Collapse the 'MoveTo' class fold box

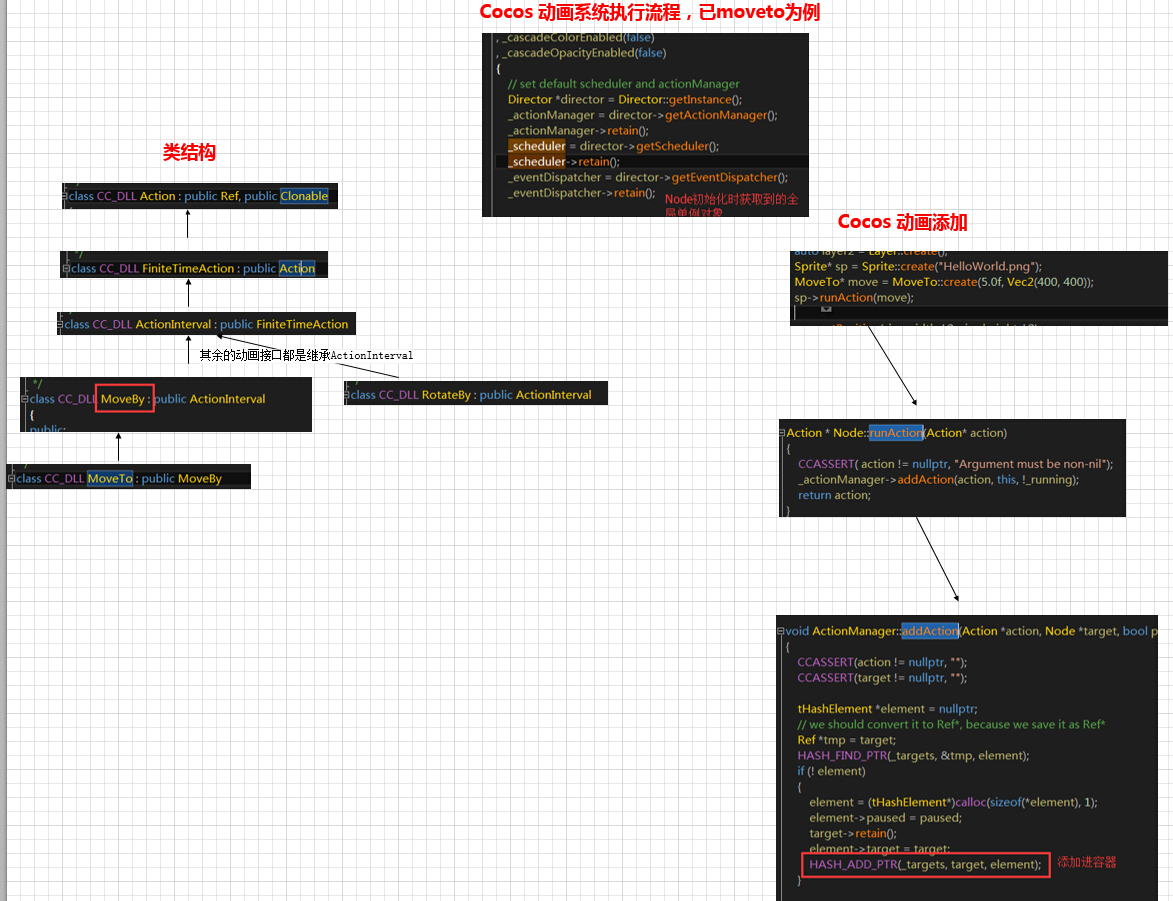[x=11, y=478]
